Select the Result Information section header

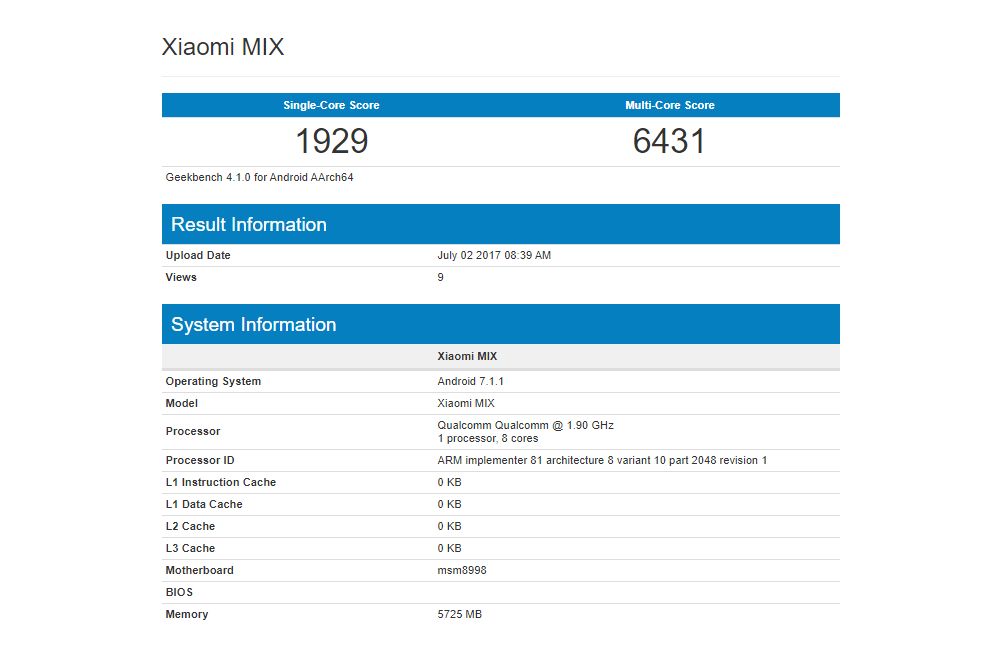click(x=247, y=224)
